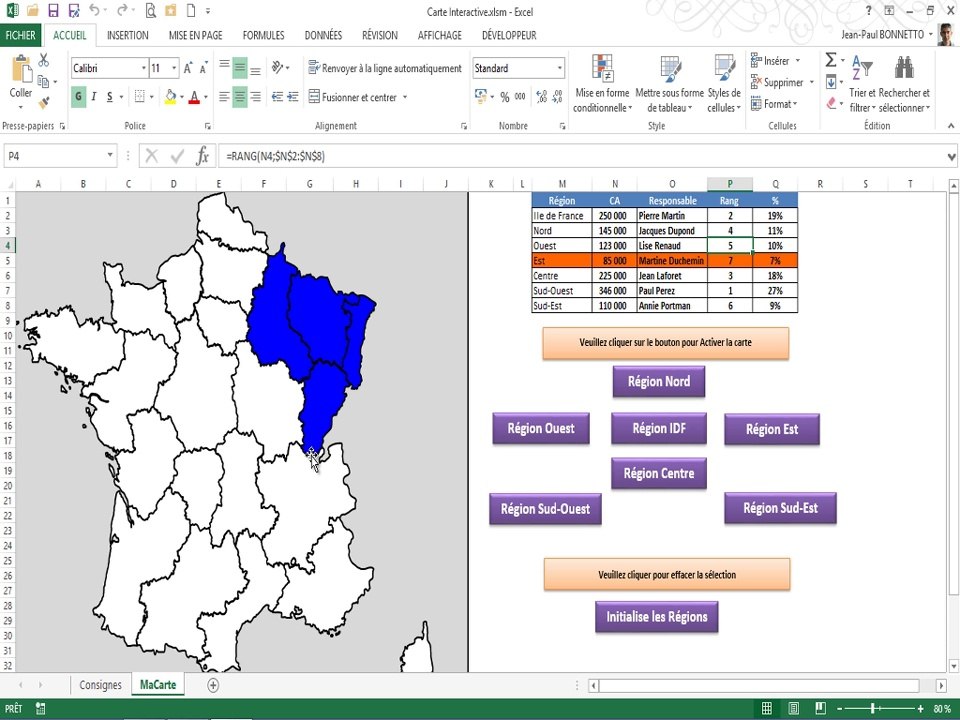
Task: Click the Région IDF button
Action: (x=659, y=429)
